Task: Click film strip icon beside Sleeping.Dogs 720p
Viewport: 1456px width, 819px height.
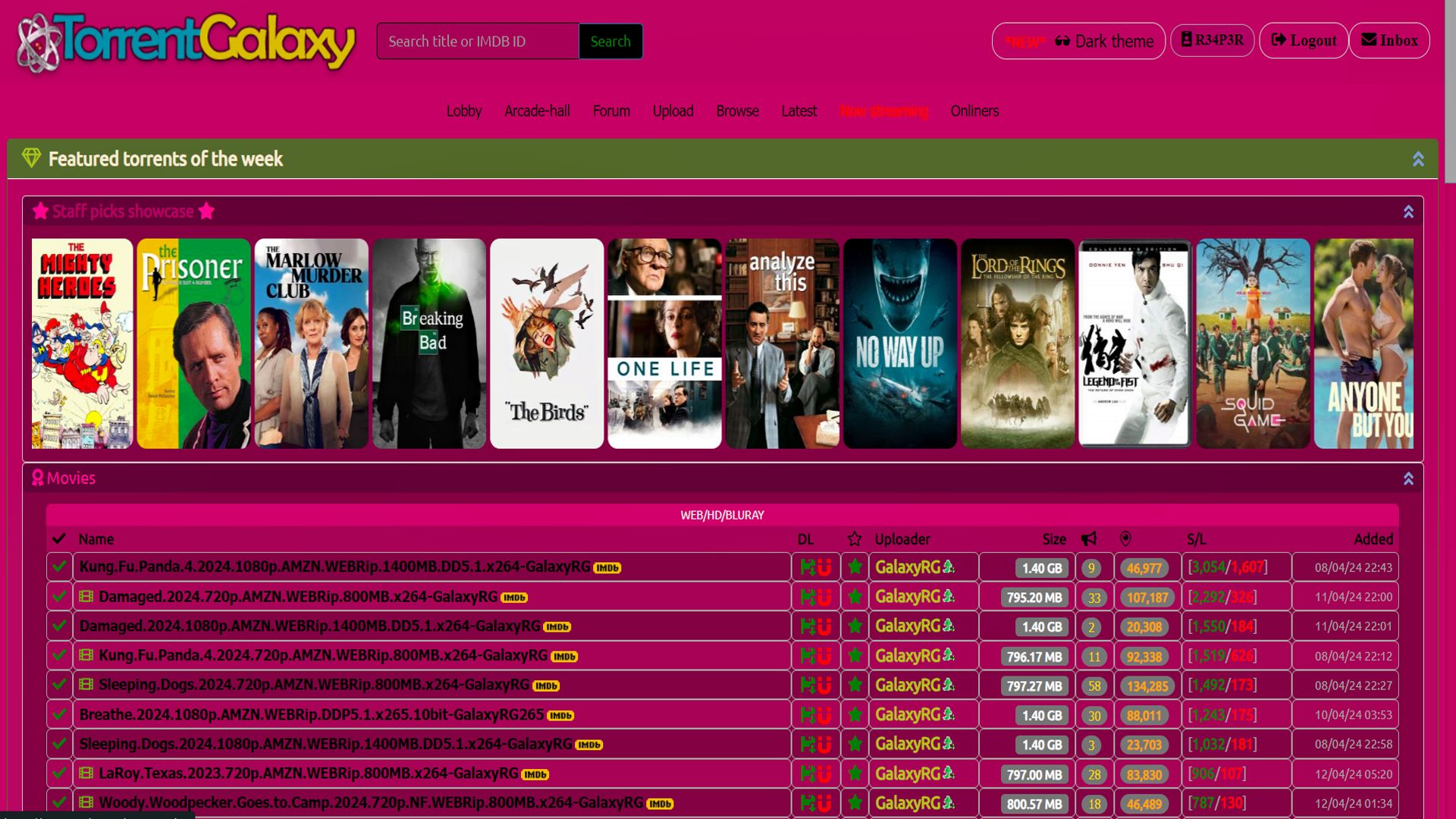Action: [x=86, y=684]
